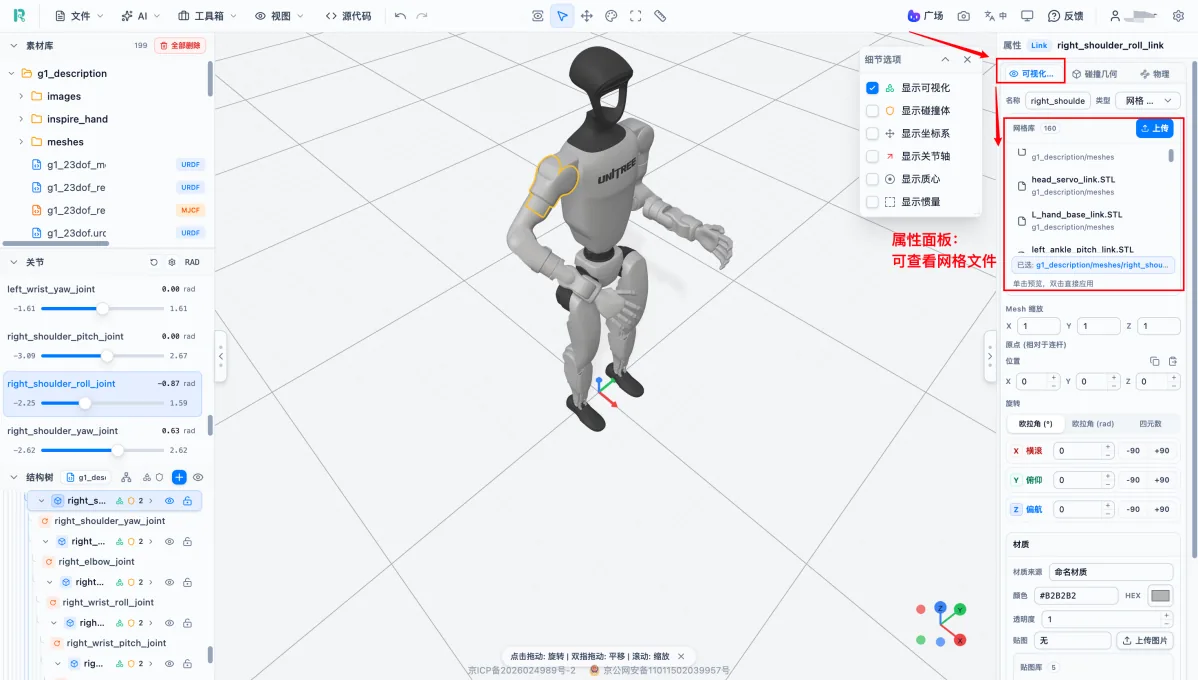Open the 广场 link
Image resolution: width=1198 pixels, height=680 pixels.
pos(925,16)
